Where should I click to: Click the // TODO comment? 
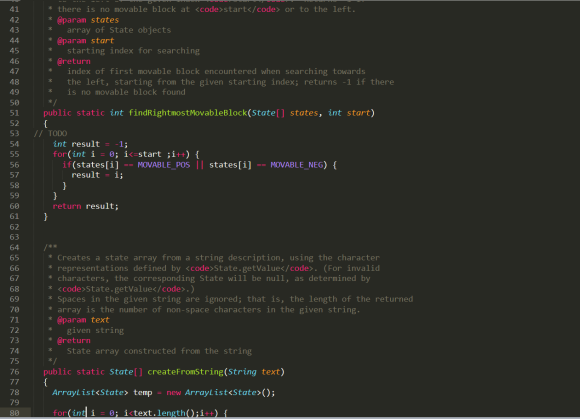coord(50,134)
